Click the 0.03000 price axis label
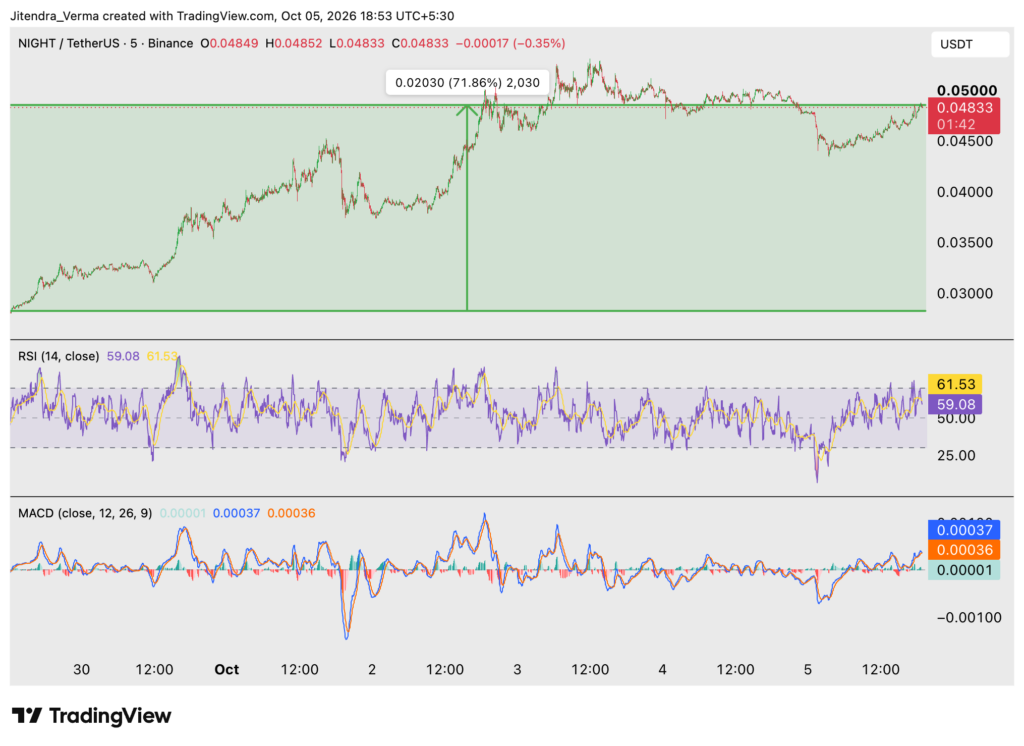Viewport: 1024px width, 746px height. (x=965, y=293)
